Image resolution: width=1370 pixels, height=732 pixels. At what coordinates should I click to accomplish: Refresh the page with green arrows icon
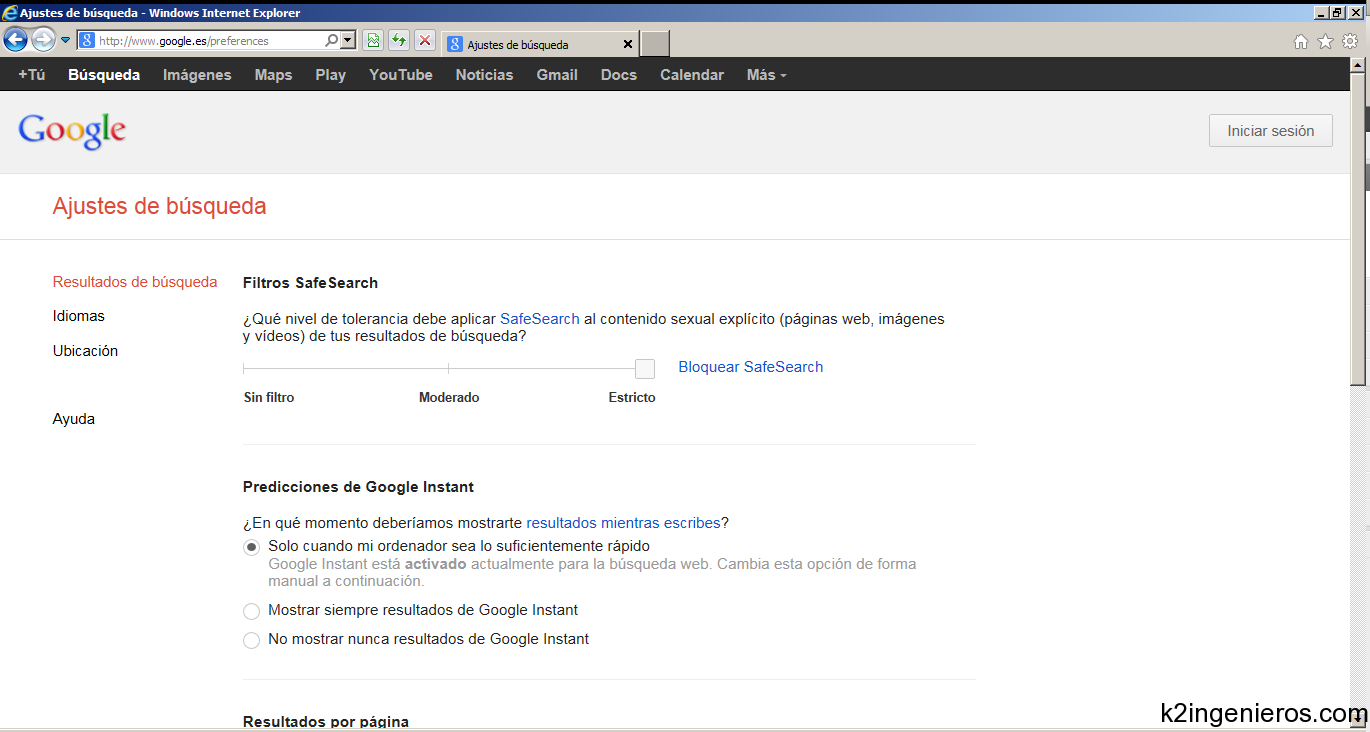click(x=399, y=41)
